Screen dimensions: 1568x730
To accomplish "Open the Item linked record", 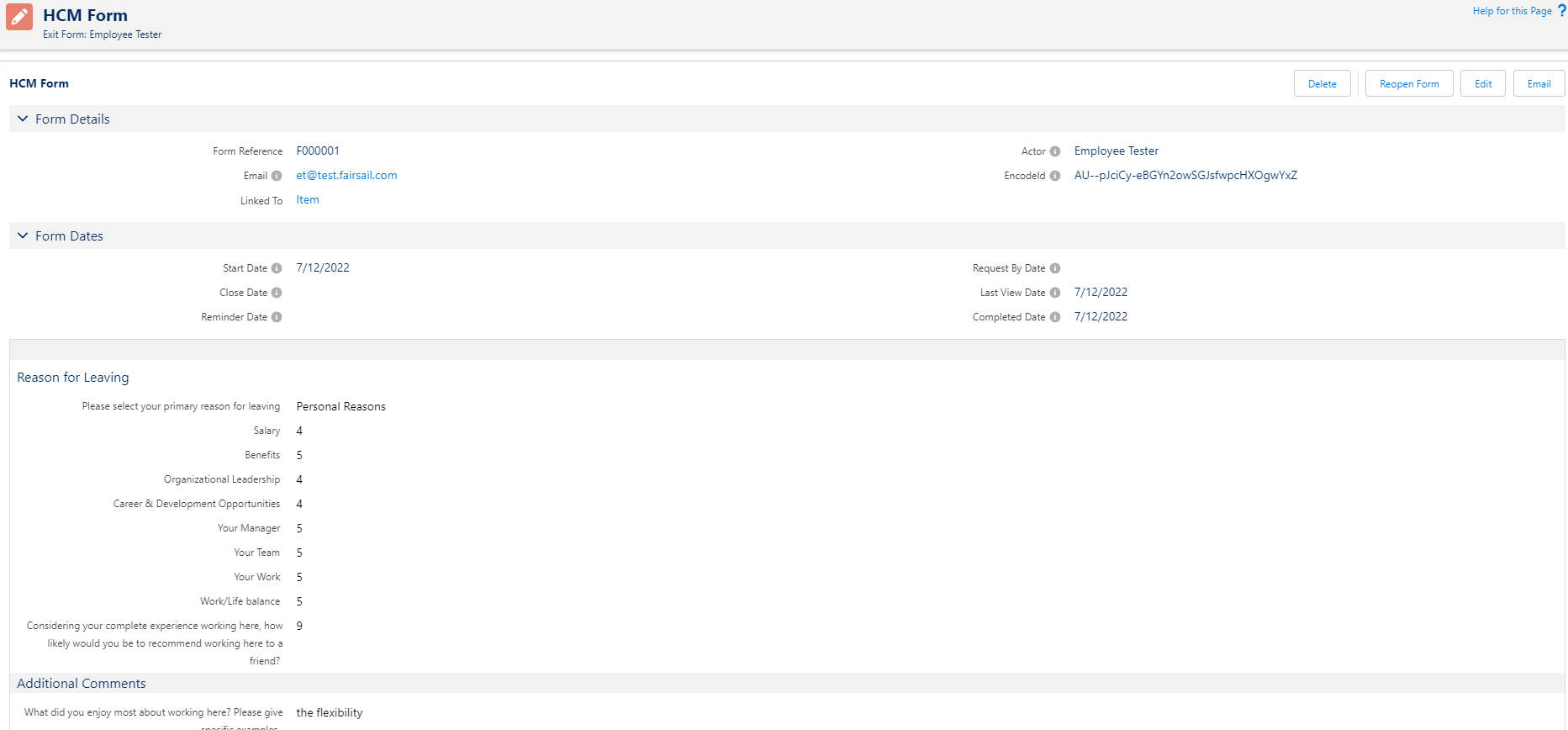I will (308, 199).
